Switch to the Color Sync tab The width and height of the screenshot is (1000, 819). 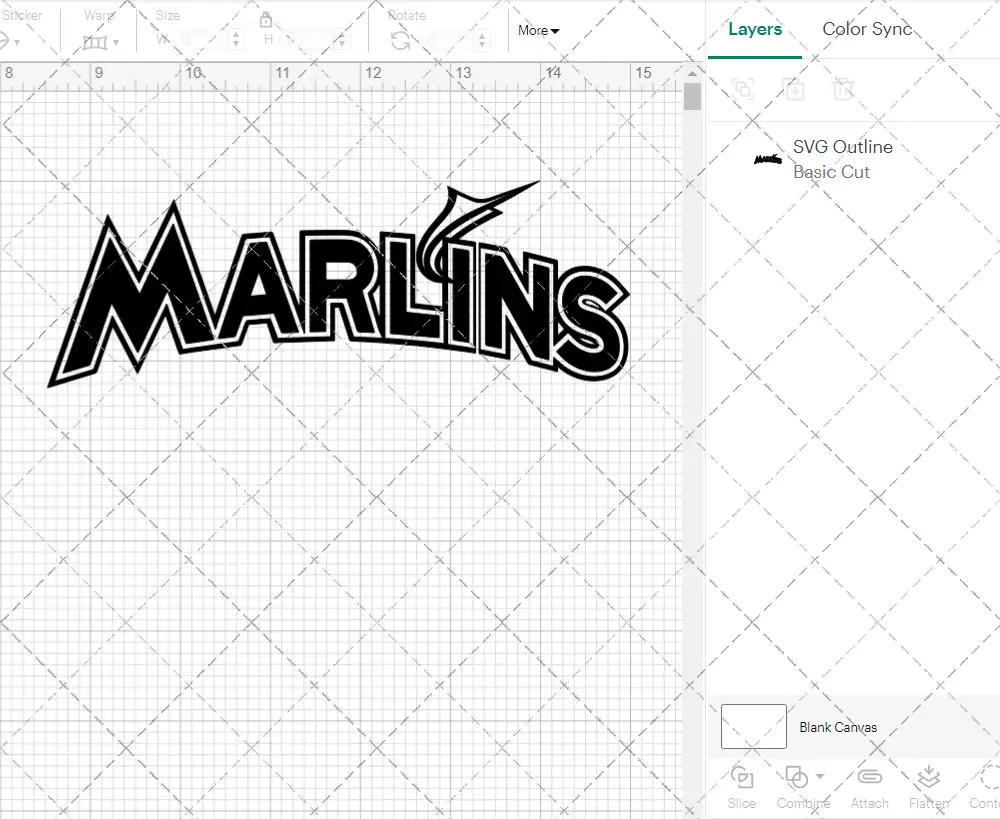867,29
